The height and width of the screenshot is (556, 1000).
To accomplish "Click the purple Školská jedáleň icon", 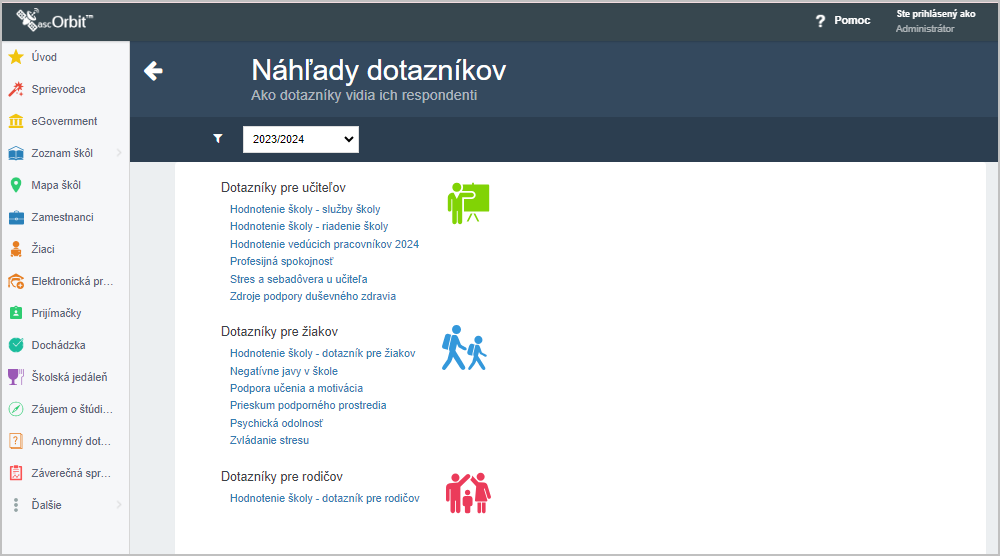I will click(x=16, y=377).
